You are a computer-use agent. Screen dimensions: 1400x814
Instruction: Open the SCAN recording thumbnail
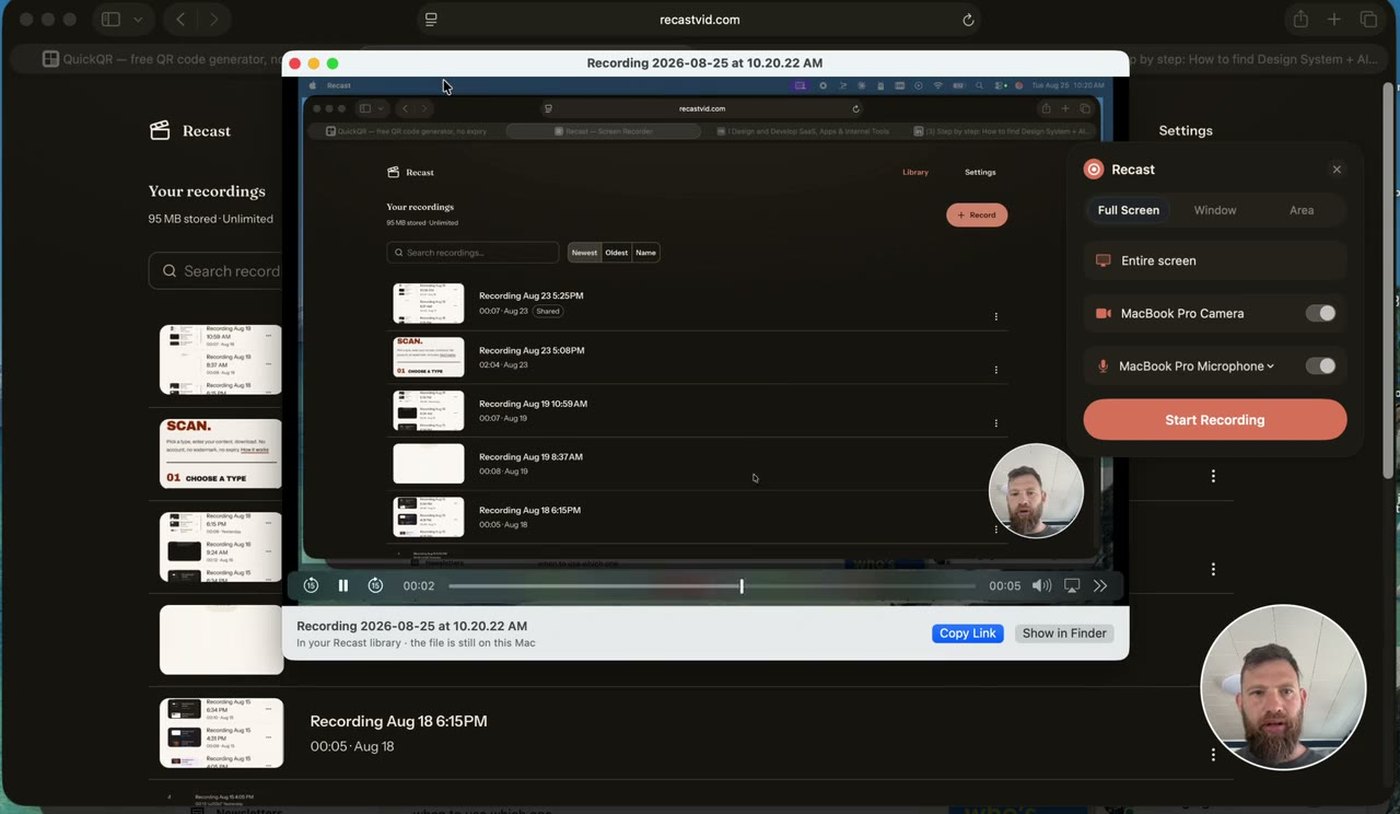click(221, 454)
